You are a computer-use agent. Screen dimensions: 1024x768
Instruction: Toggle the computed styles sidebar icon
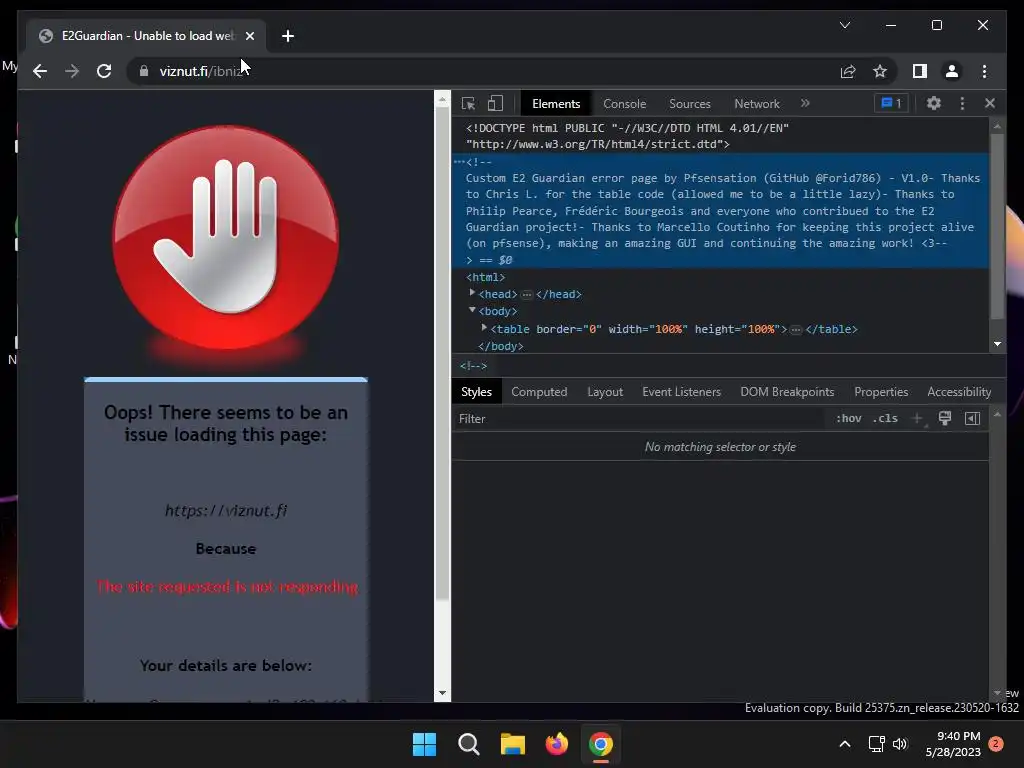click(x=972, y=419)
